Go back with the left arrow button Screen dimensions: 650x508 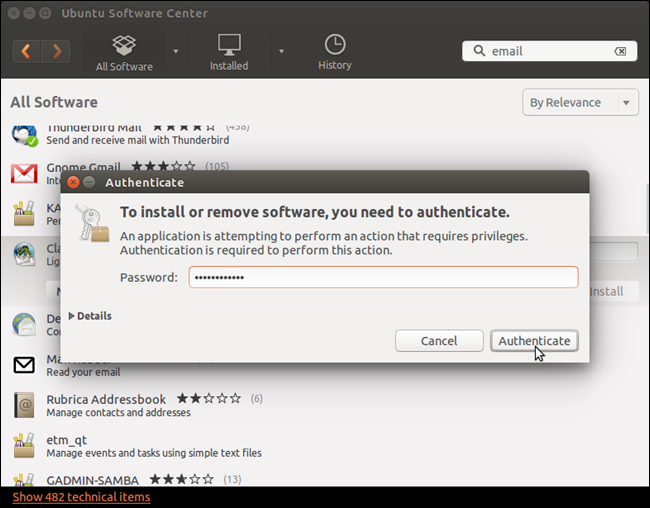click(x=27, y=51)
